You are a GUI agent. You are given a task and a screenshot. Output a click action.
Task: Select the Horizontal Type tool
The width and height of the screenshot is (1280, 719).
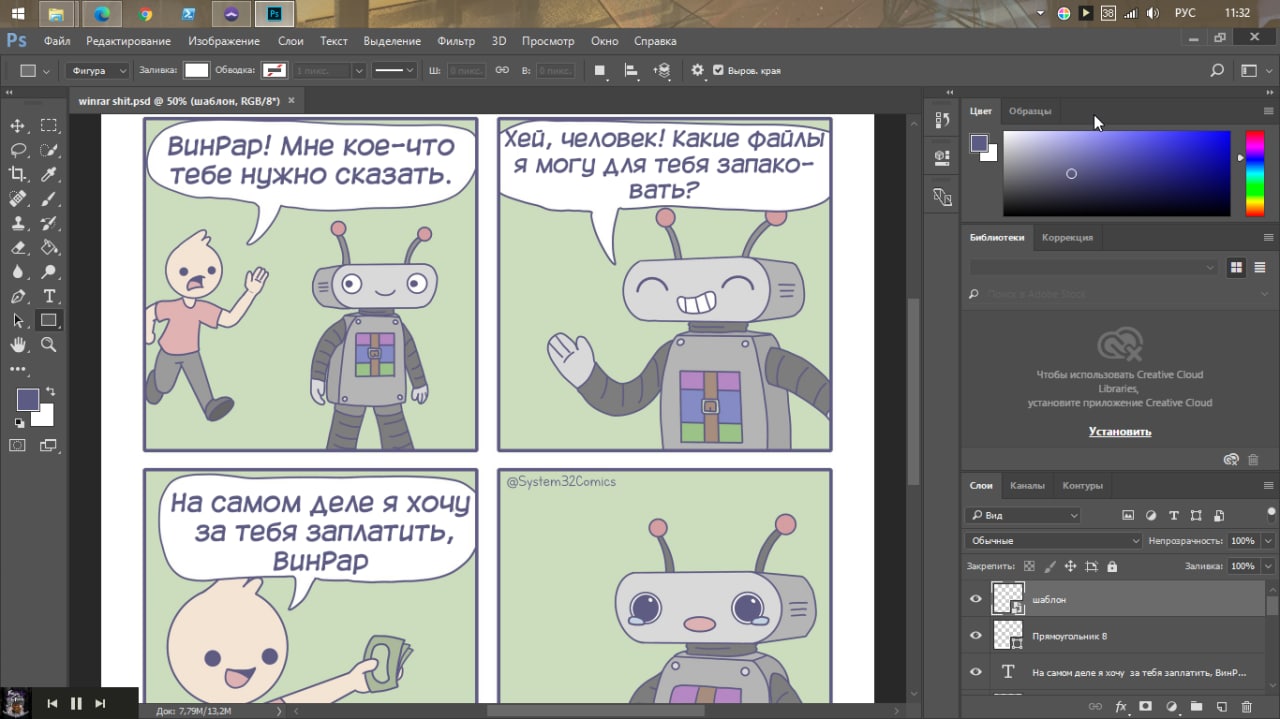pos(48,296)
